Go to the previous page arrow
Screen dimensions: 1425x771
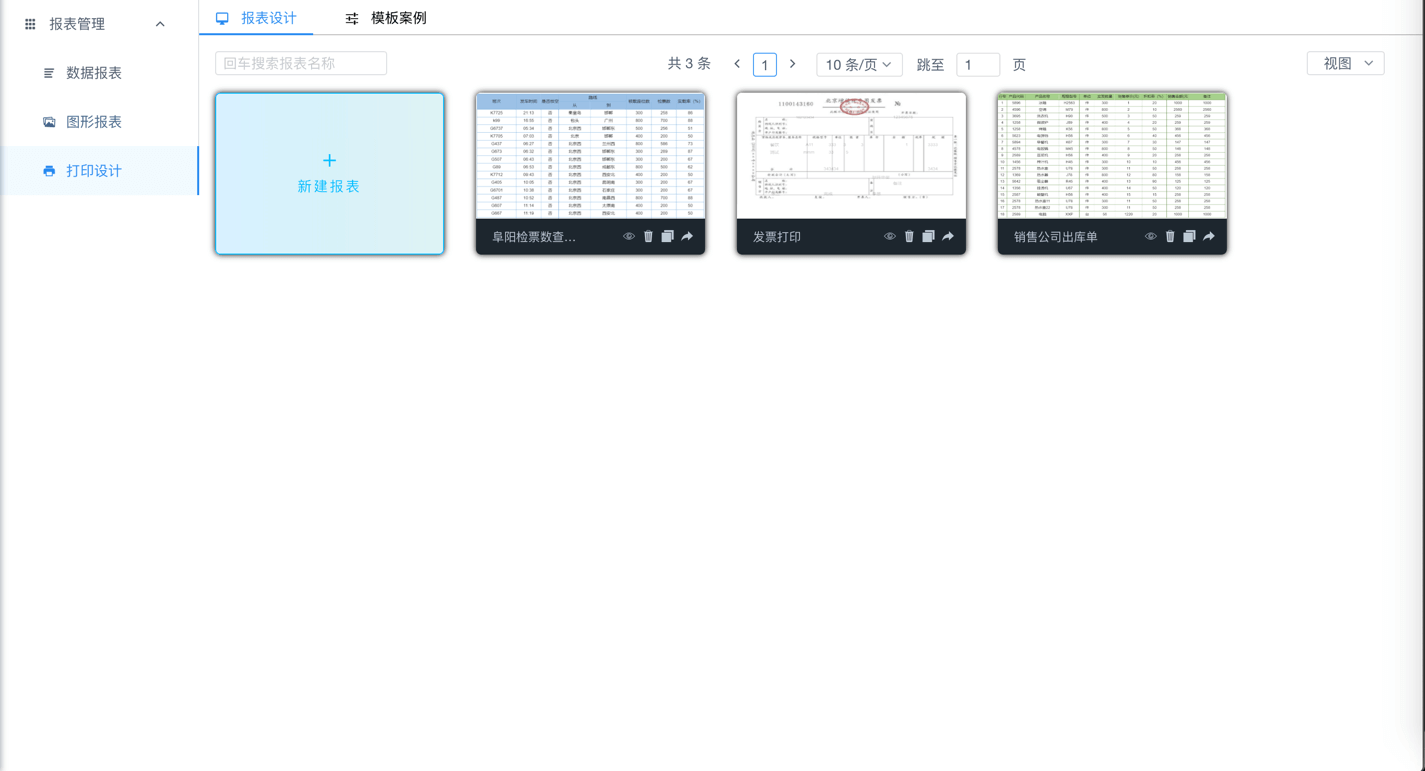tap(737, 64)
